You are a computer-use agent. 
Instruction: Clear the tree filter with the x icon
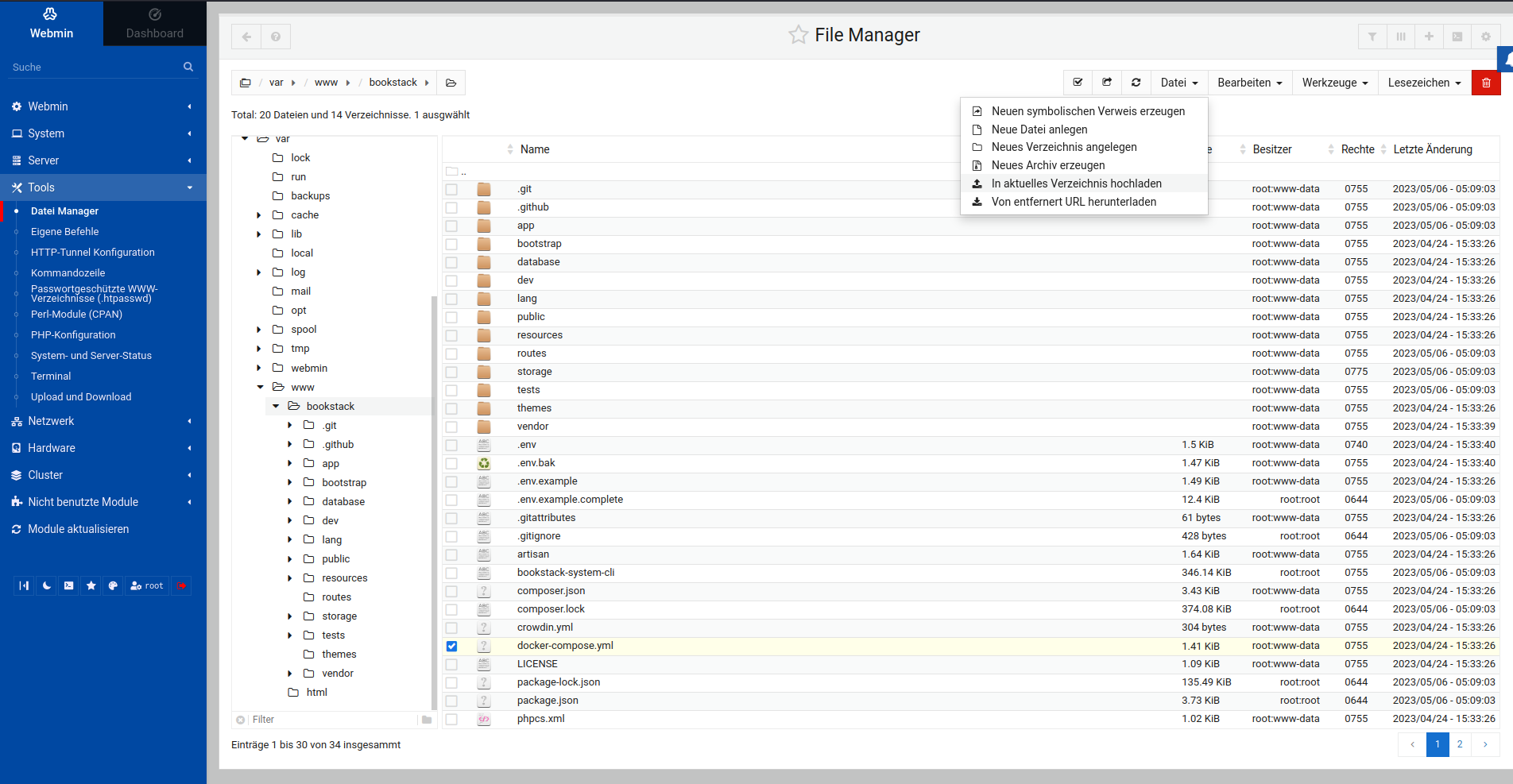(x=241, y=720)
